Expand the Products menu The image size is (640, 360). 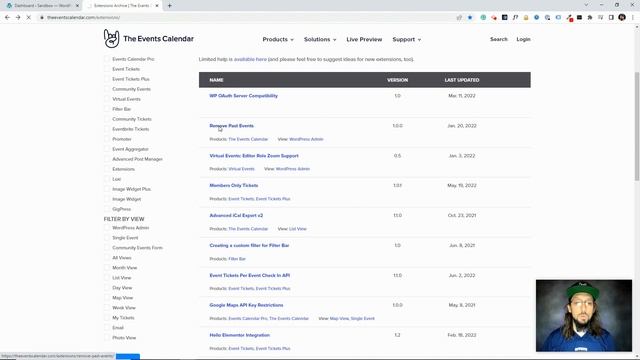tap(278, 40)
